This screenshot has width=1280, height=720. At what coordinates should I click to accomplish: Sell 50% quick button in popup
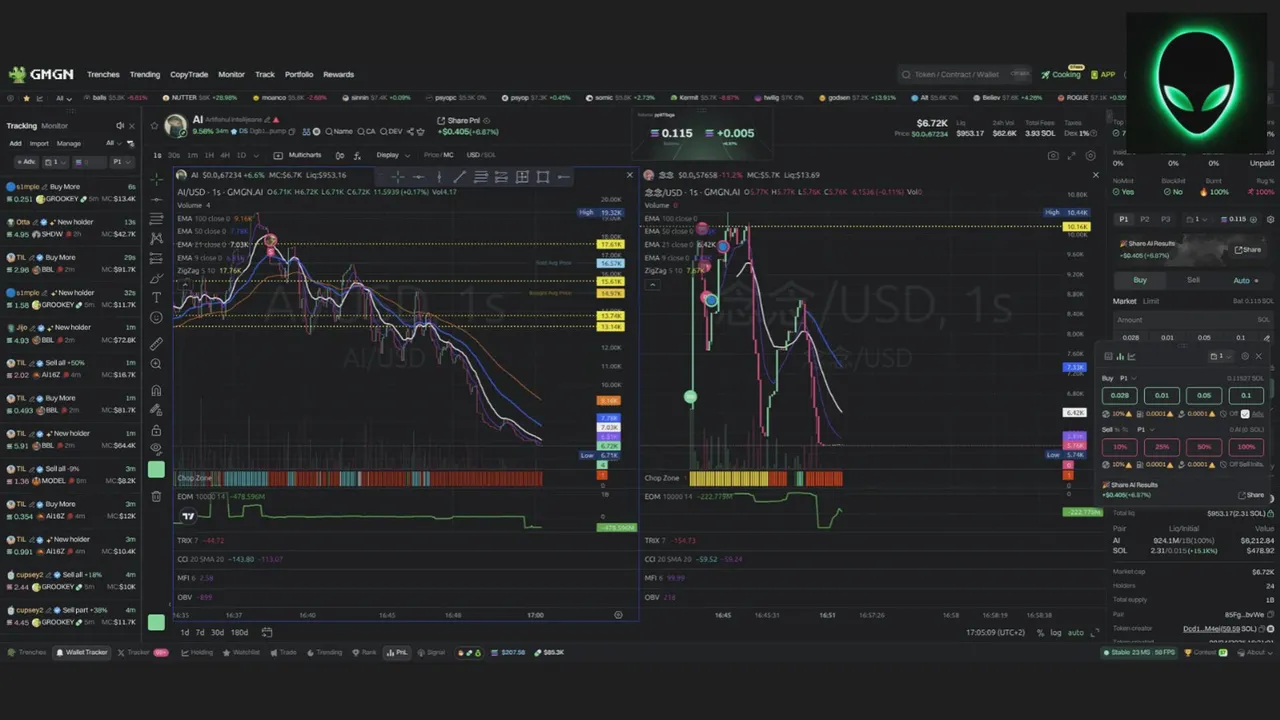(1204, 446)
